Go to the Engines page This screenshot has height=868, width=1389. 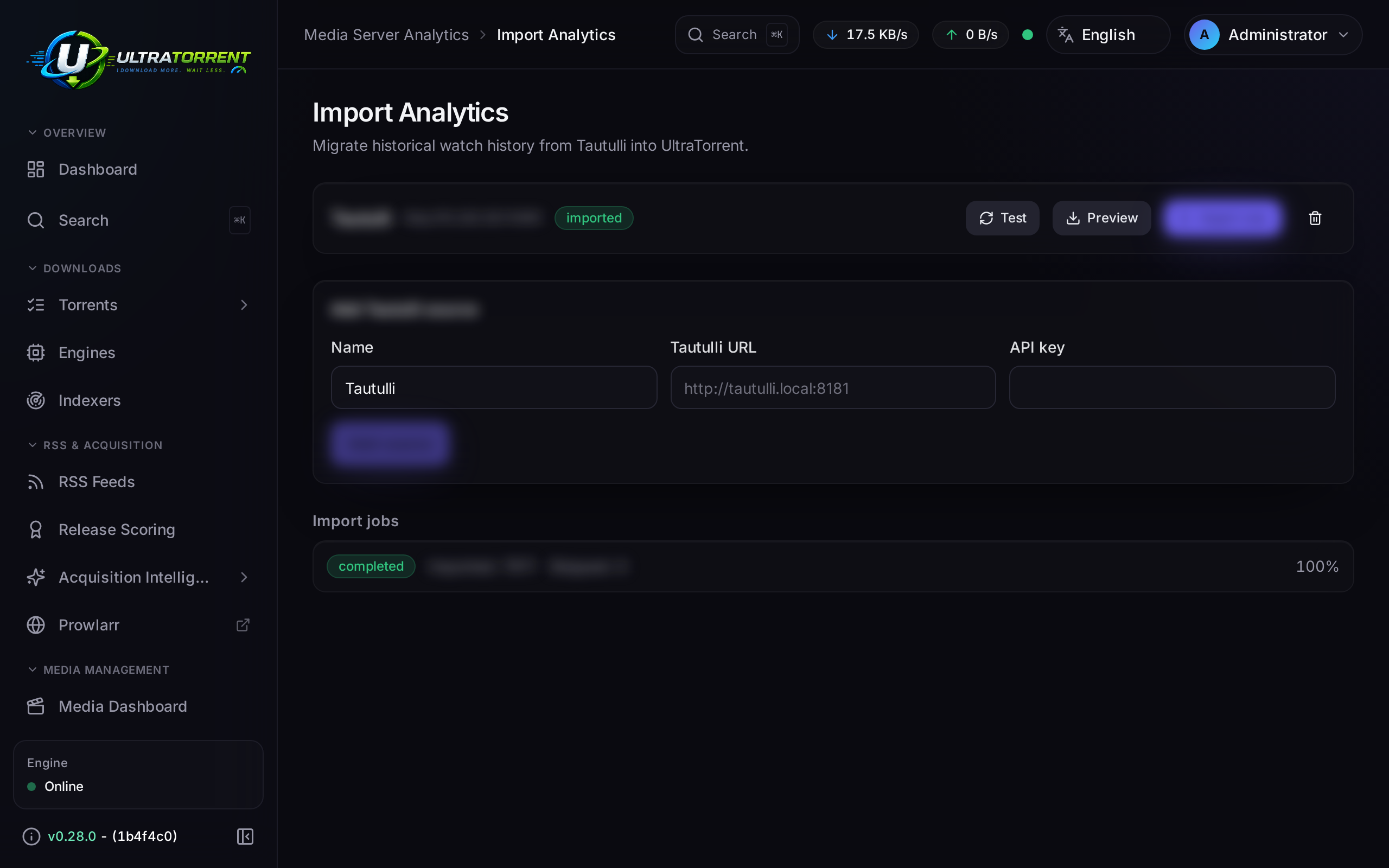[138, 353]
